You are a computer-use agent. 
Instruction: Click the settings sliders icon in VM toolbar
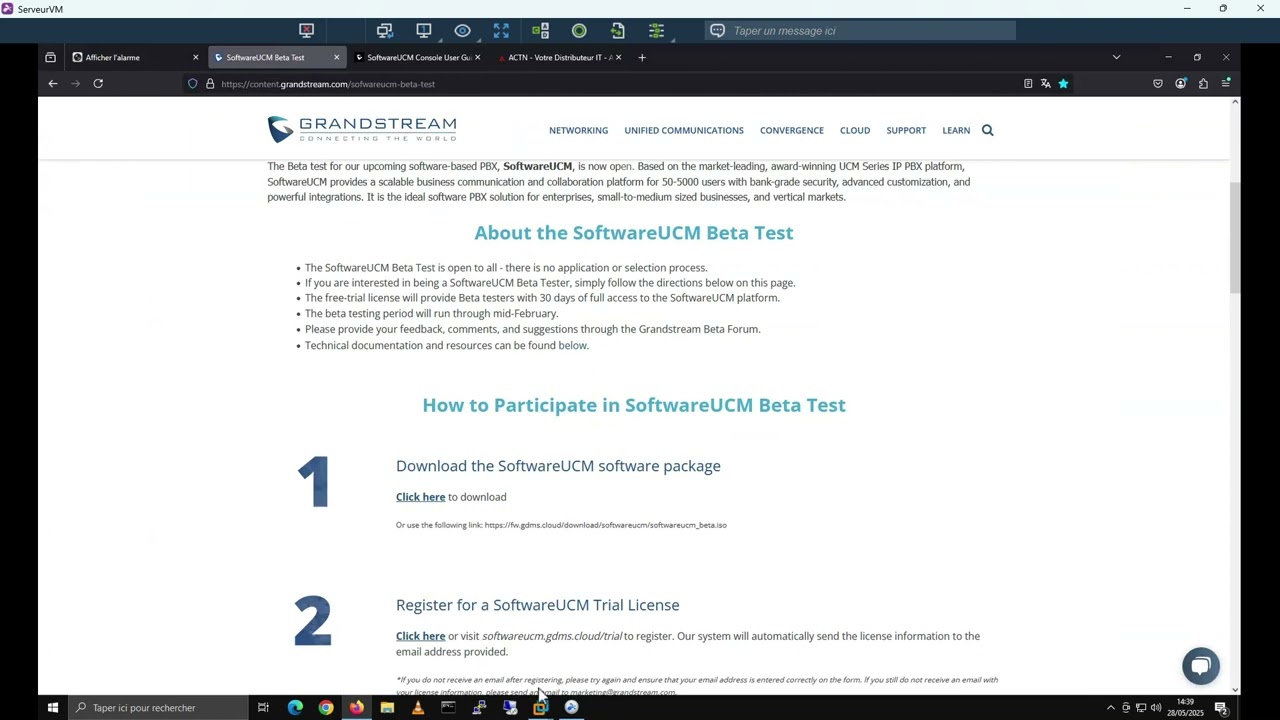656,31
